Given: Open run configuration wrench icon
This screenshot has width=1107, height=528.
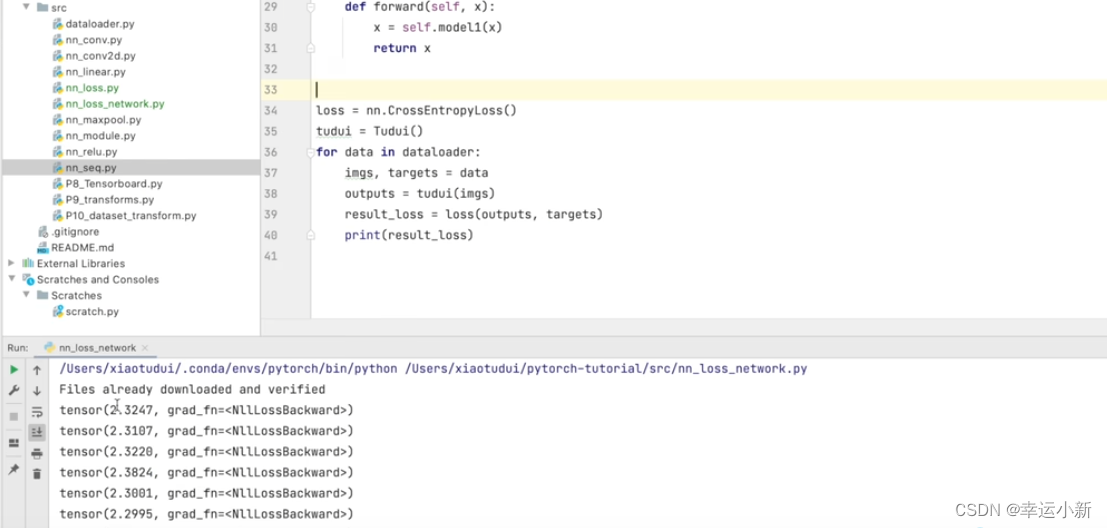Looking at the screenshot, I should click(13, 390).
